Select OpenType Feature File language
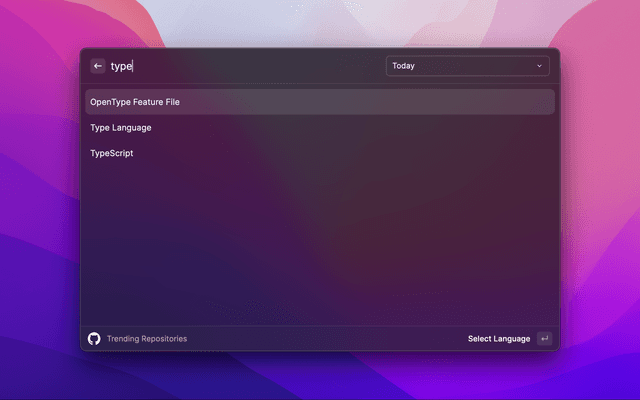 click(x=135, y=102)
